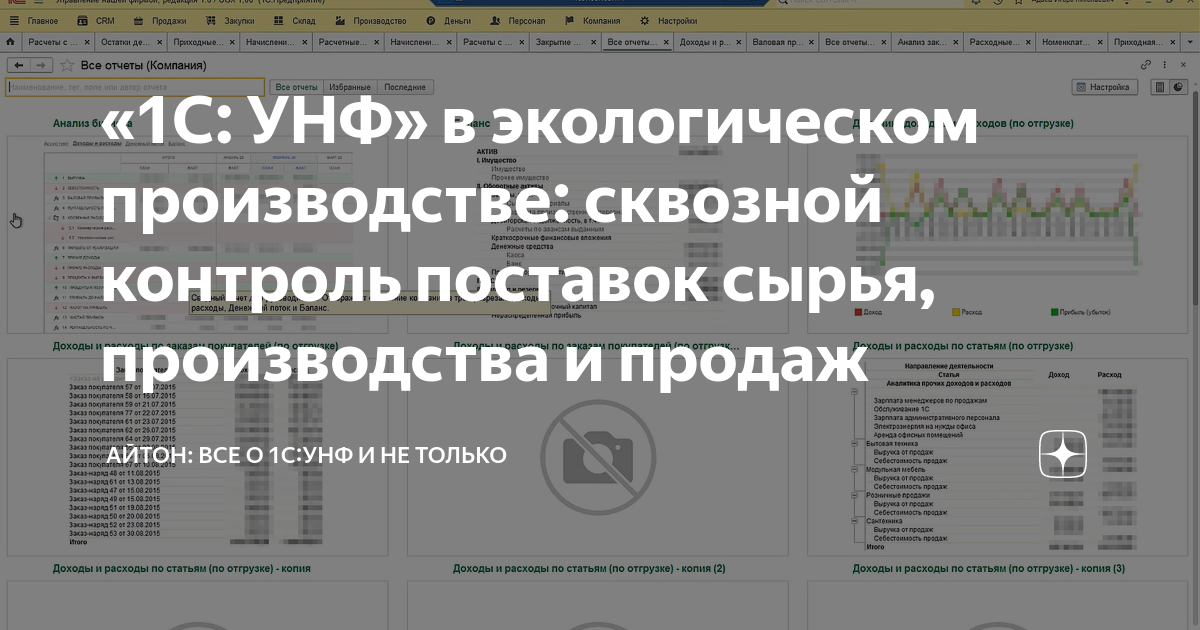Select the Избранные filter button
Image resolution: width=1200 pixels, height=630 pixels.
pos(351,87)
